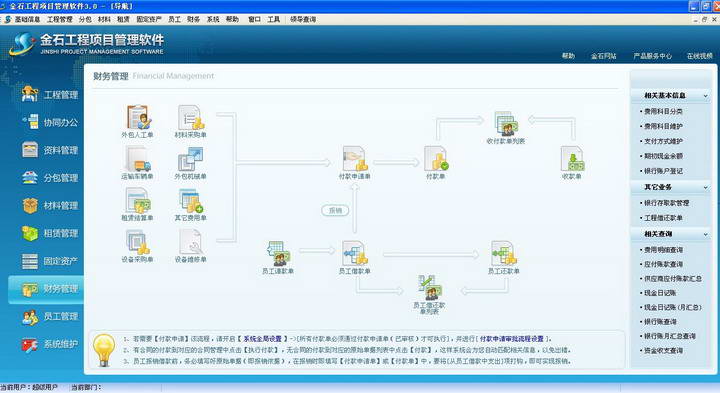720x393 pixels.
Task: Open the 收付款单列表 icon
Action: pos(506,124)
